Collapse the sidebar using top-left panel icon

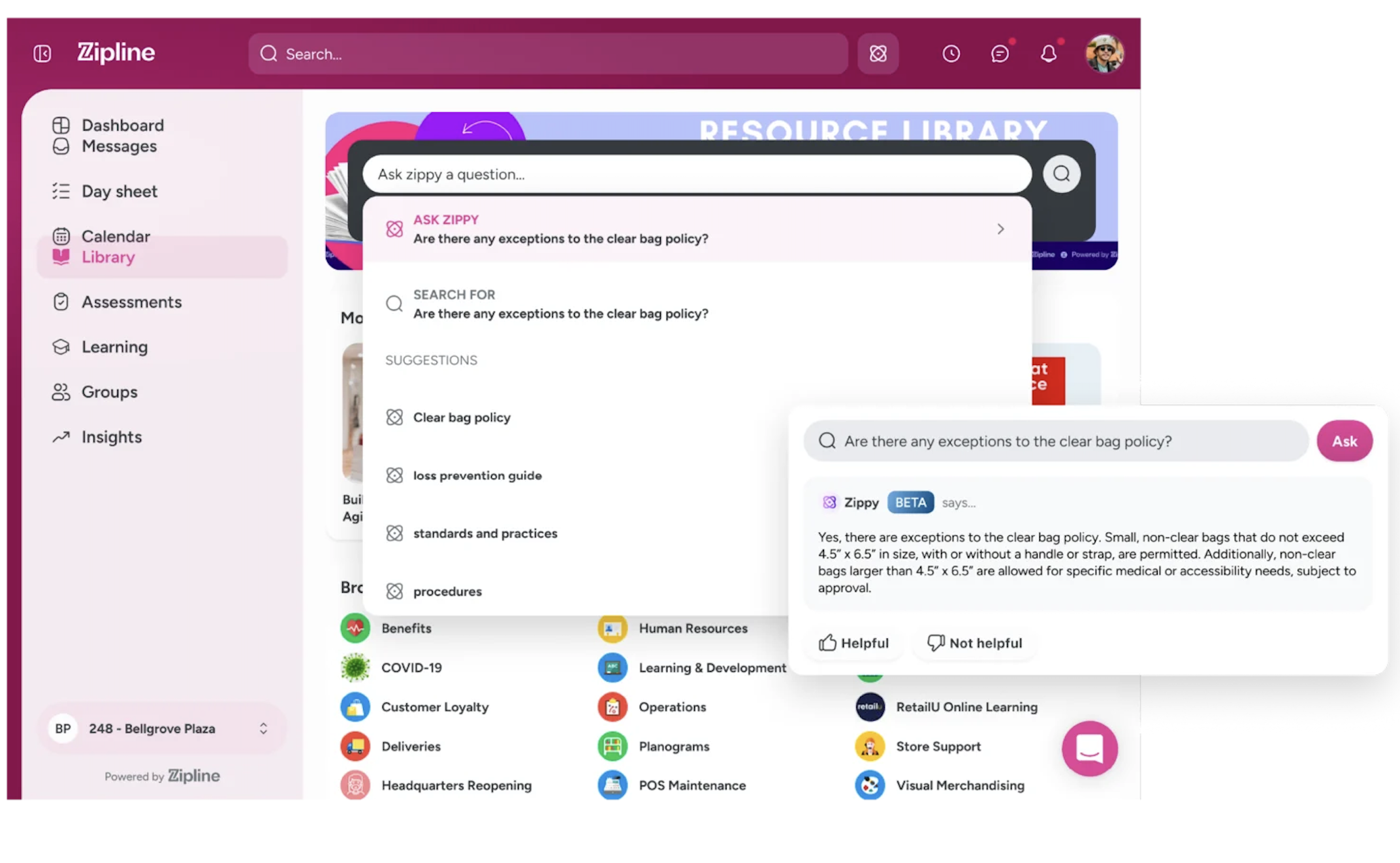point(42,54)
